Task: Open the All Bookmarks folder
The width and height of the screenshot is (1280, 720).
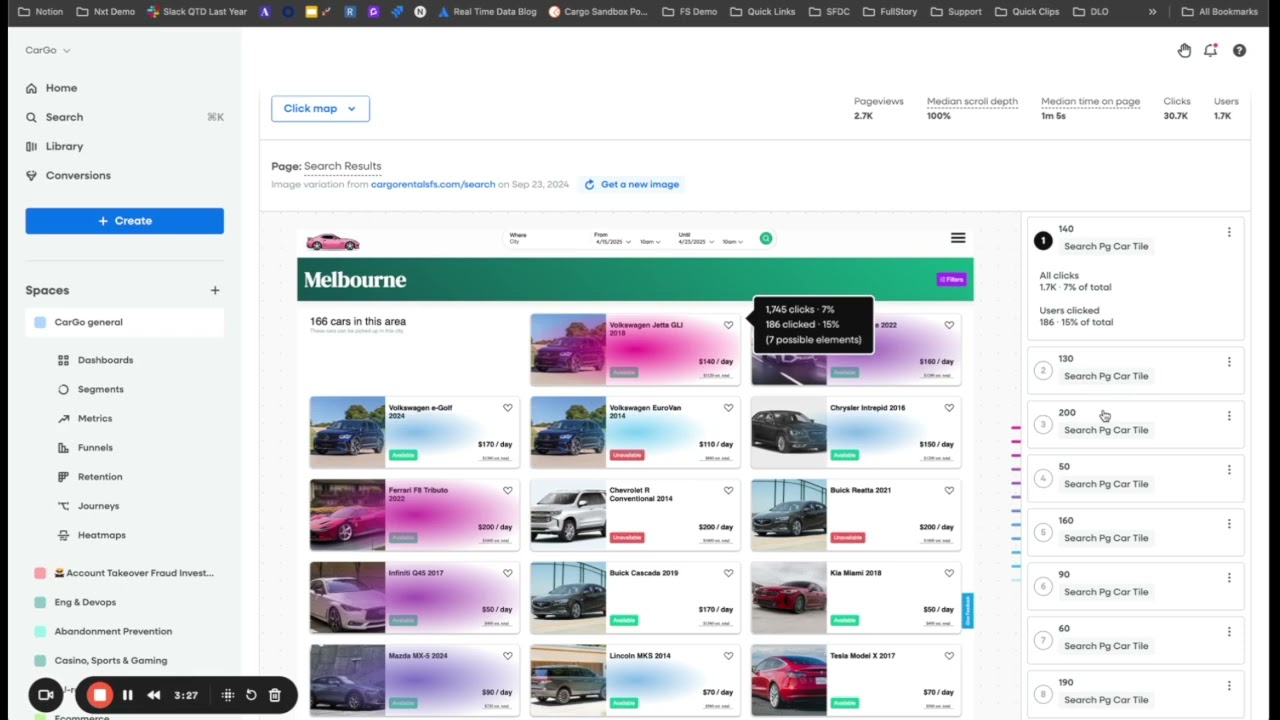Action: click(x=1219, y=12)
